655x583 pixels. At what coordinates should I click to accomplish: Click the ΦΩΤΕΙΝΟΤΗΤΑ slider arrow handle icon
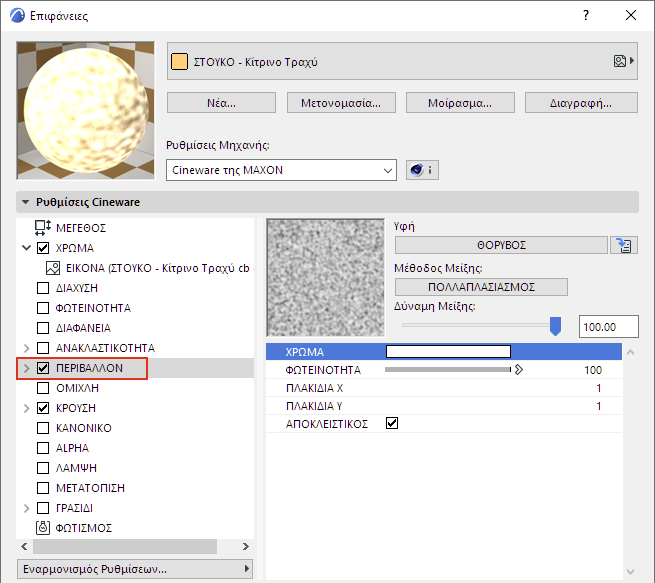(518, 370)
